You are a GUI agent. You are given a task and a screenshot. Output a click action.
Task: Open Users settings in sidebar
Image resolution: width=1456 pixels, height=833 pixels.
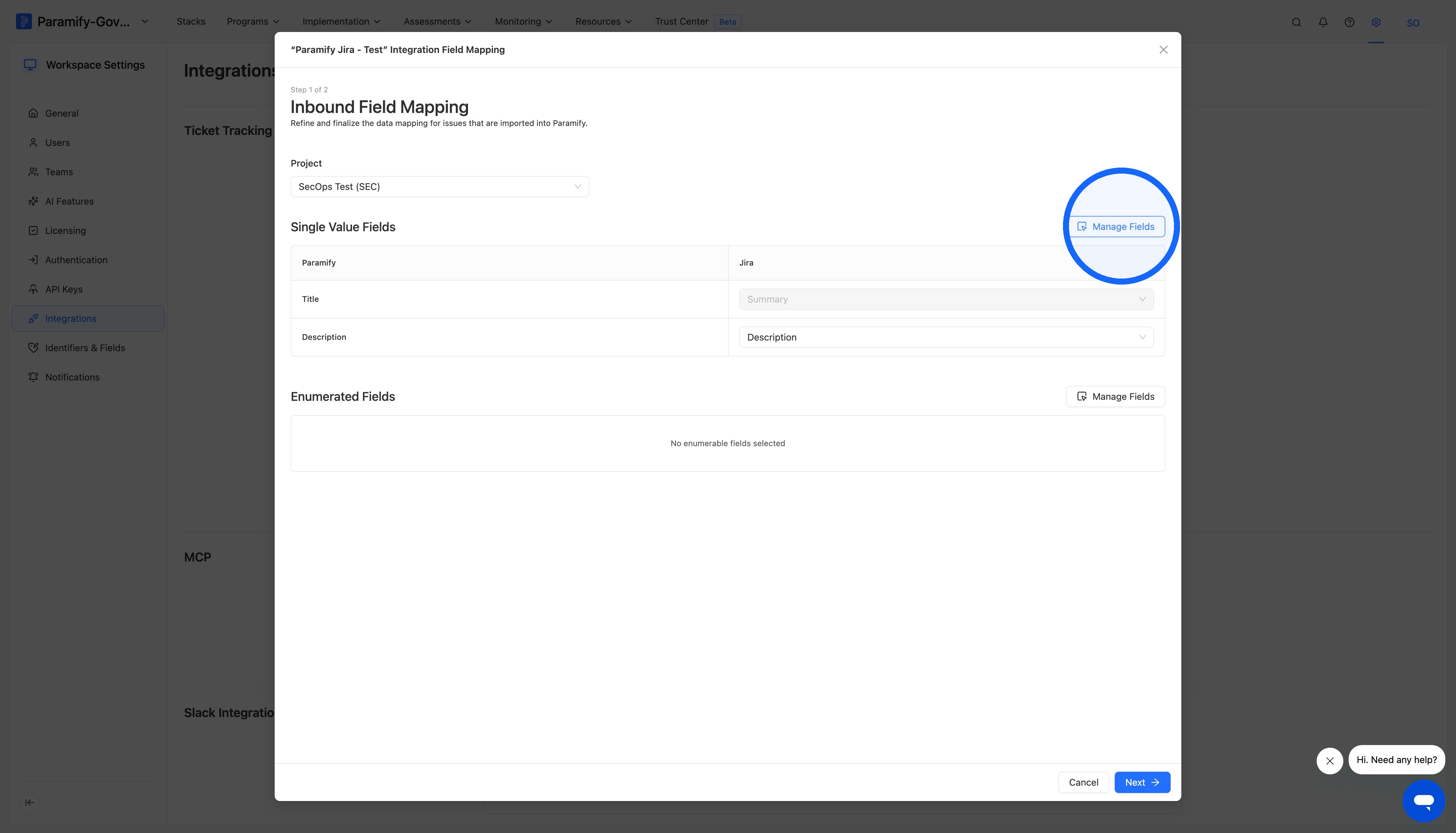88,143
